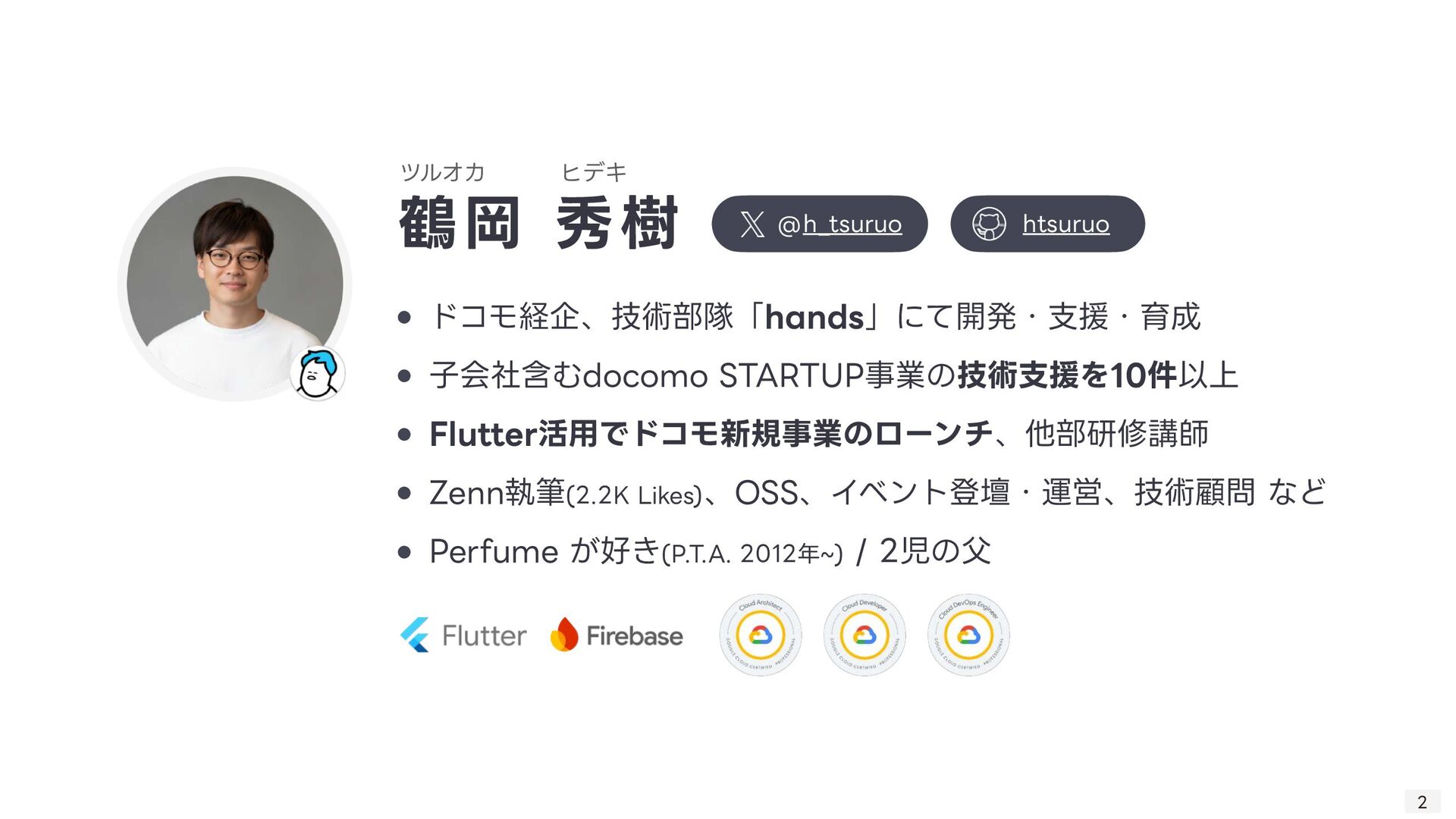Click the Flutter logo icon
Image resolution: width=1456 pixels, height=819 pixels.
[x=416, y=635]
